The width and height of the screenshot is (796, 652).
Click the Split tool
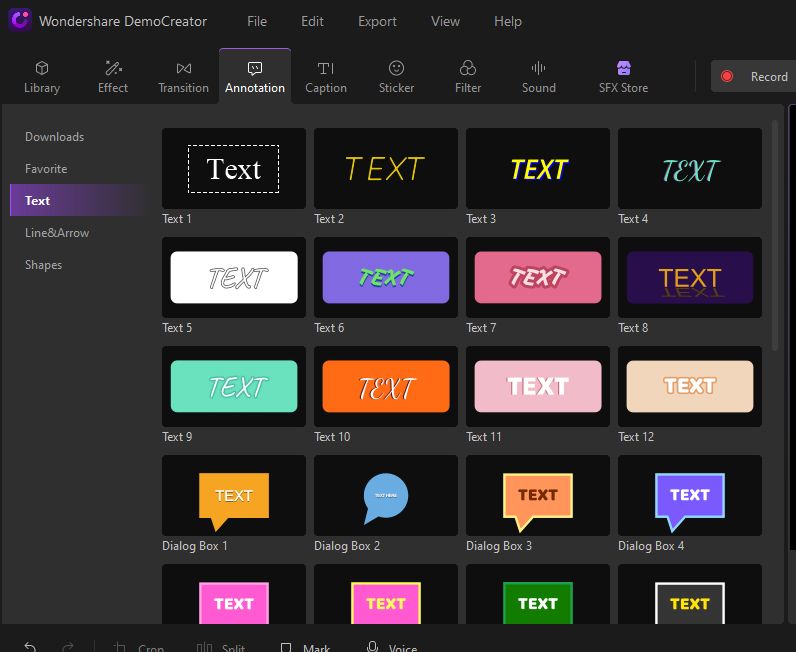(x=220, y=647)
